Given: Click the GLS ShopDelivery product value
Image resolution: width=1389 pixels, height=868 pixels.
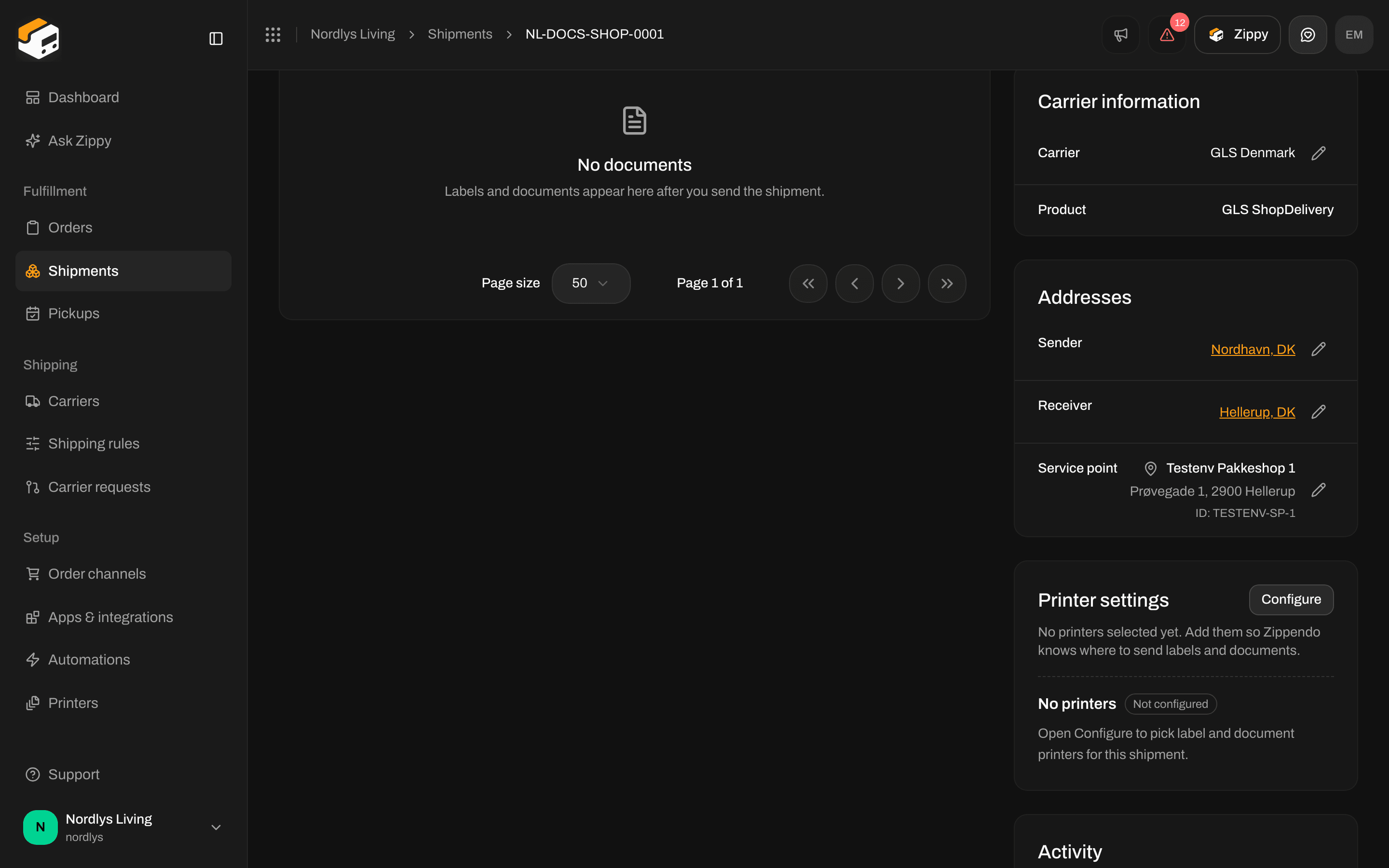Looking at the screenshot, I should pos(1277,210).
